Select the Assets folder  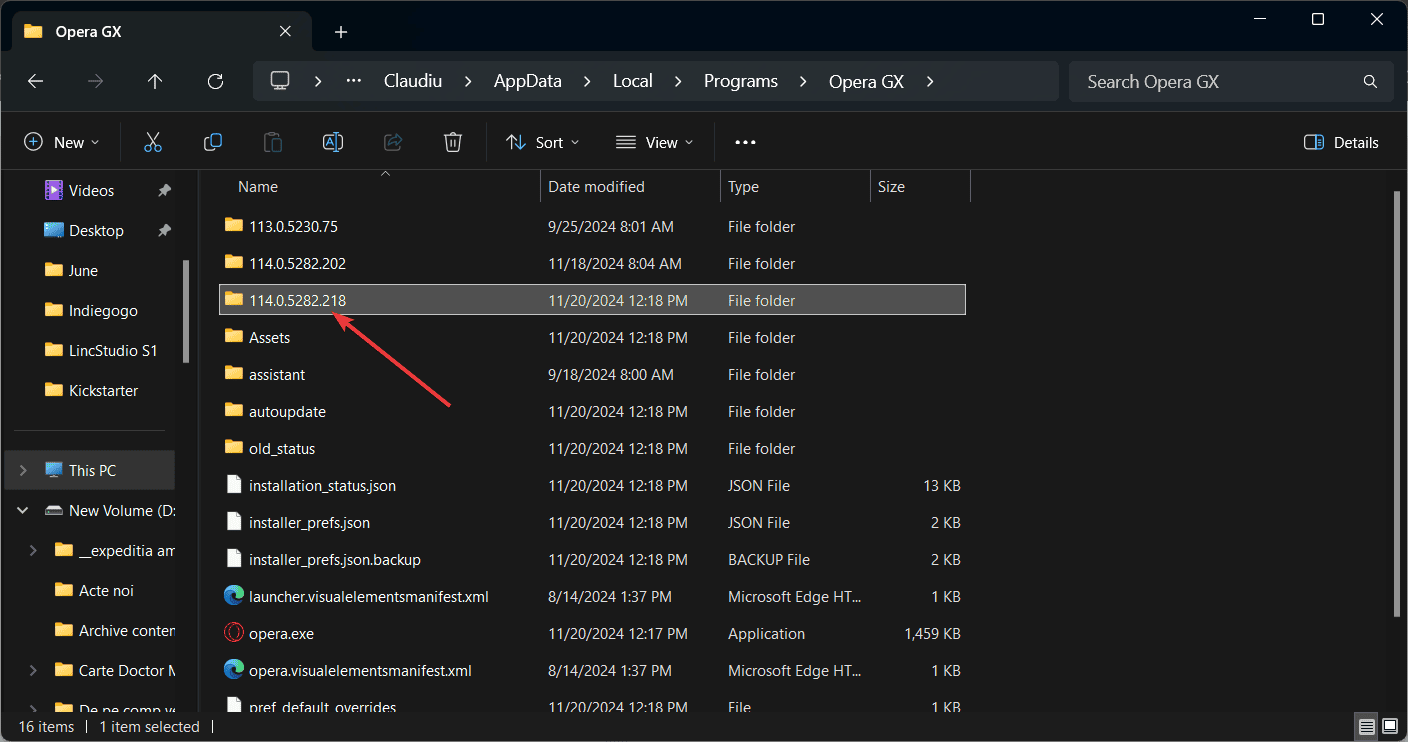pos(592,338)
